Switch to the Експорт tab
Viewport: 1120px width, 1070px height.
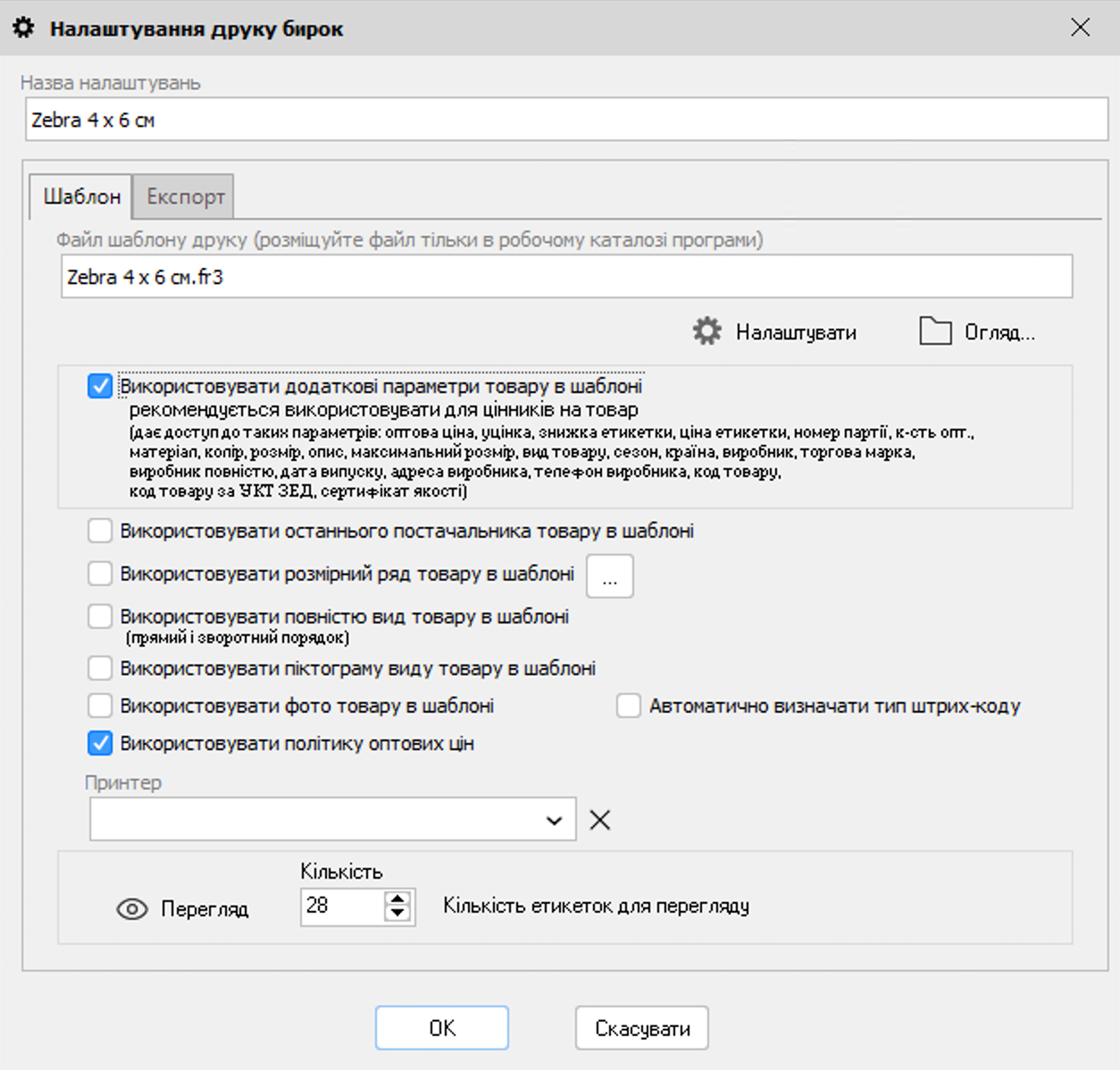(185, 196)
